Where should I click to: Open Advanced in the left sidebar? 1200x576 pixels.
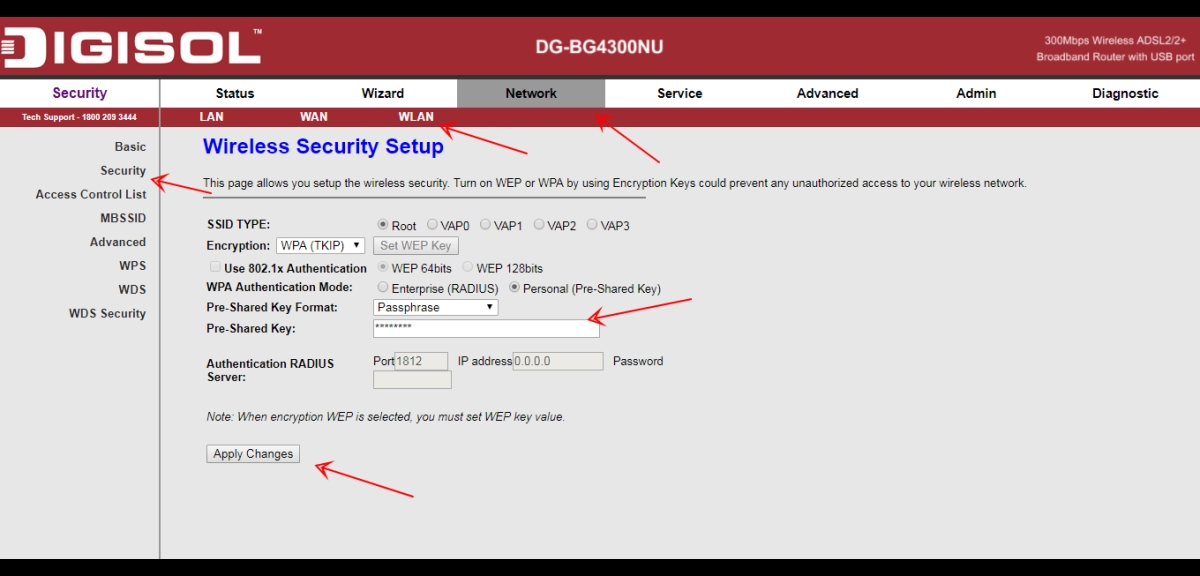tap(118, 242)
